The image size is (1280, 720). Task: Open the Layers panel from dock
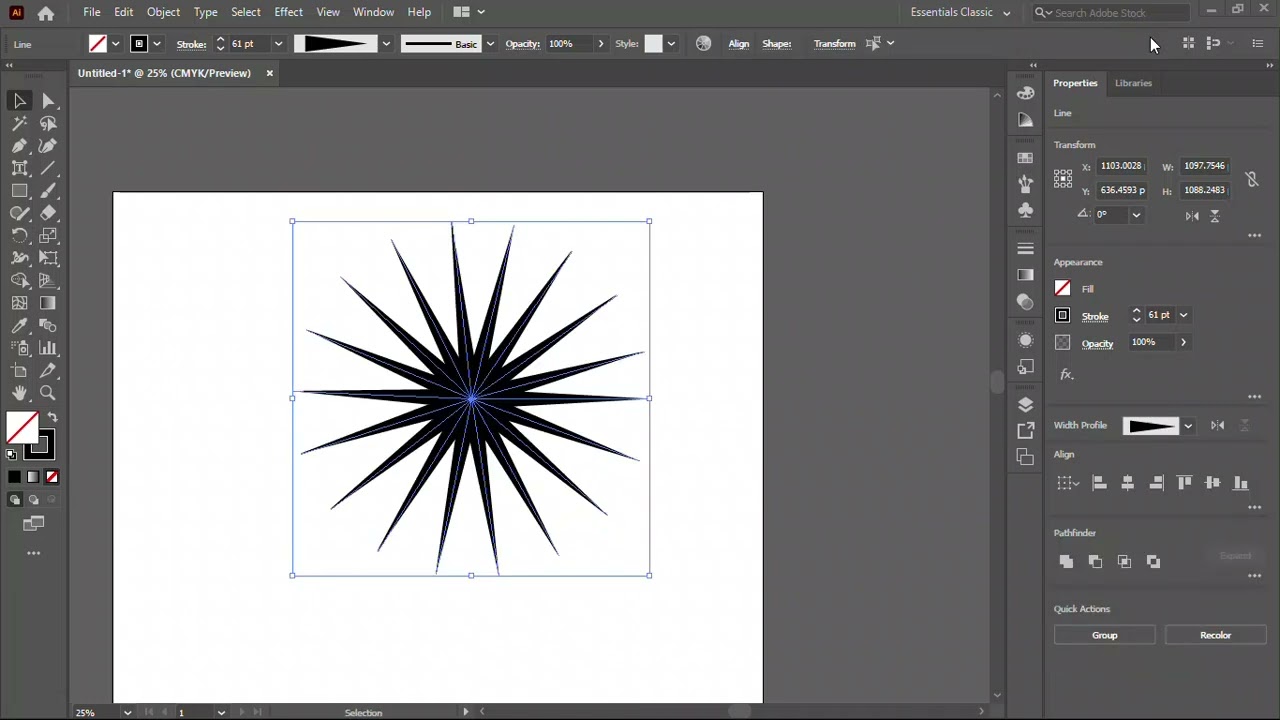[x=1025, y=404]
